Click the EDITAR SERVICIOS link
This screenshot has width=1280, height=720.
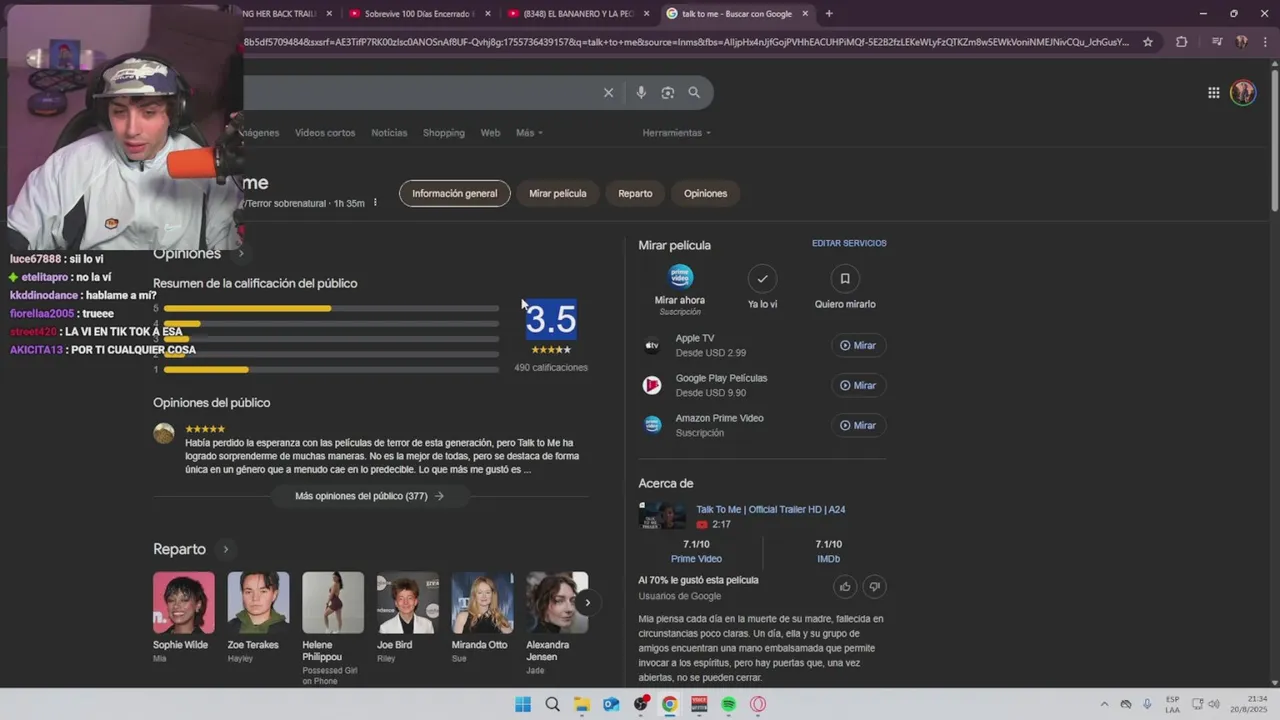pyautogui.click(x=849, y=244)
